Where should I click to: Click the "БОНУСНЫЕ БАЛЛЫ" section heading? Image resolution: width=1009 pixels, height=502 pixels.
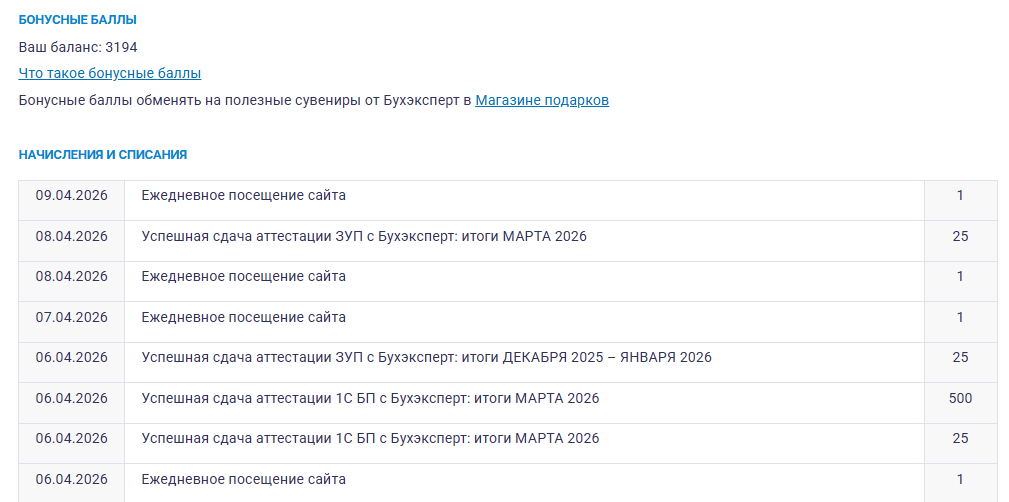[x=78, y=20]
